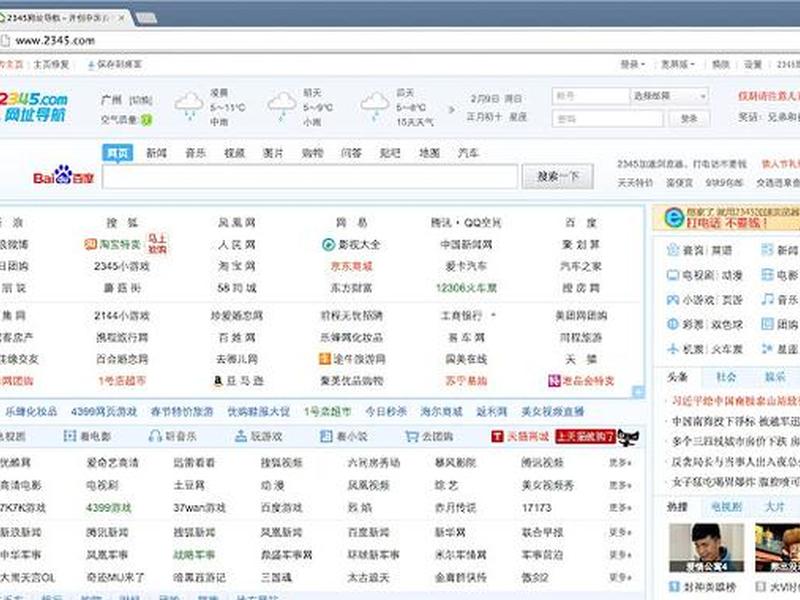Image resolution: width=800 pixels, height=600 pixels.
Task: Click the 明天 rain cloud weather icon
Action: click(x=282, y=105)
